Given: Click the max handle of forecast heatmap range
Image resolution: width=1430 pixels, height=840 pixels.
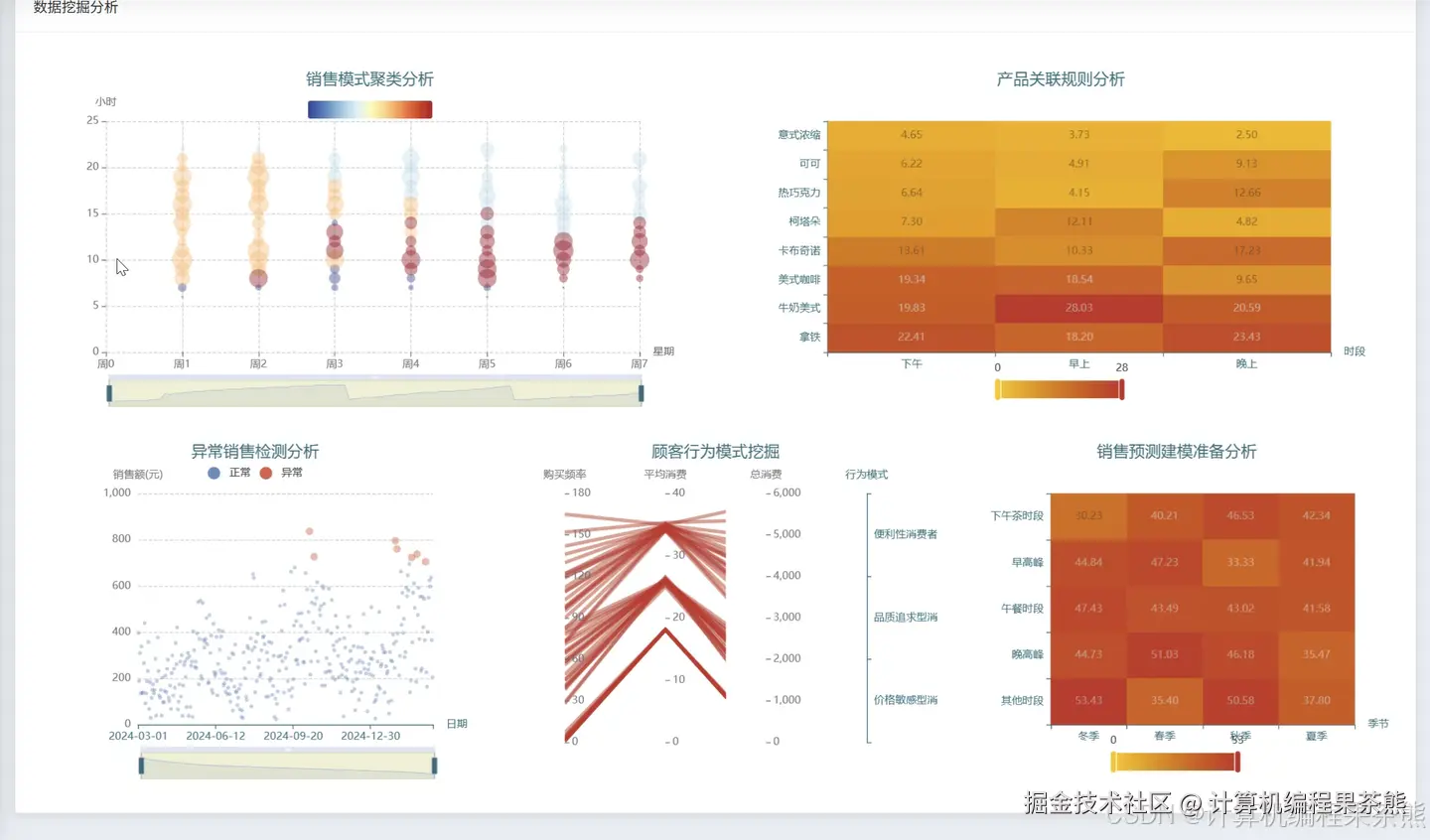Looking at the screenshot, I should 1237,762.
